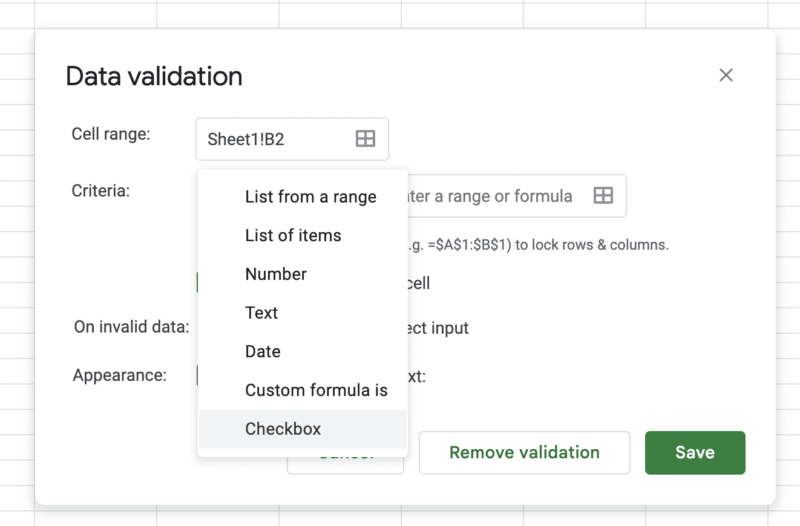The height and width of the screenshot is (526, 800).
Task: Select 'List of items' from dropdown
Action: pyautogui.click(x=293, y=236)
